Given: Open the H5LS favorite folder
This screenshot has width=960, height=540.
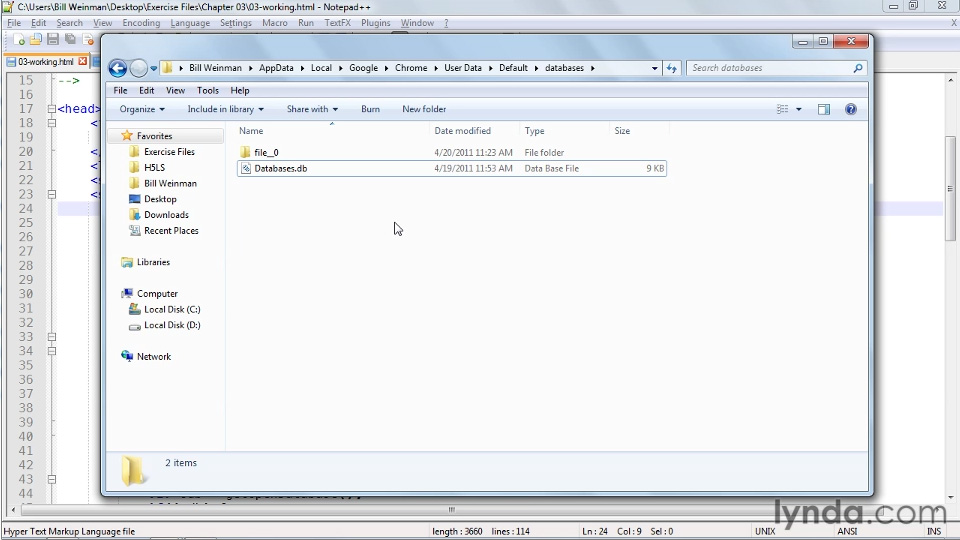Looking at the screenshot, I should [154, 167].
